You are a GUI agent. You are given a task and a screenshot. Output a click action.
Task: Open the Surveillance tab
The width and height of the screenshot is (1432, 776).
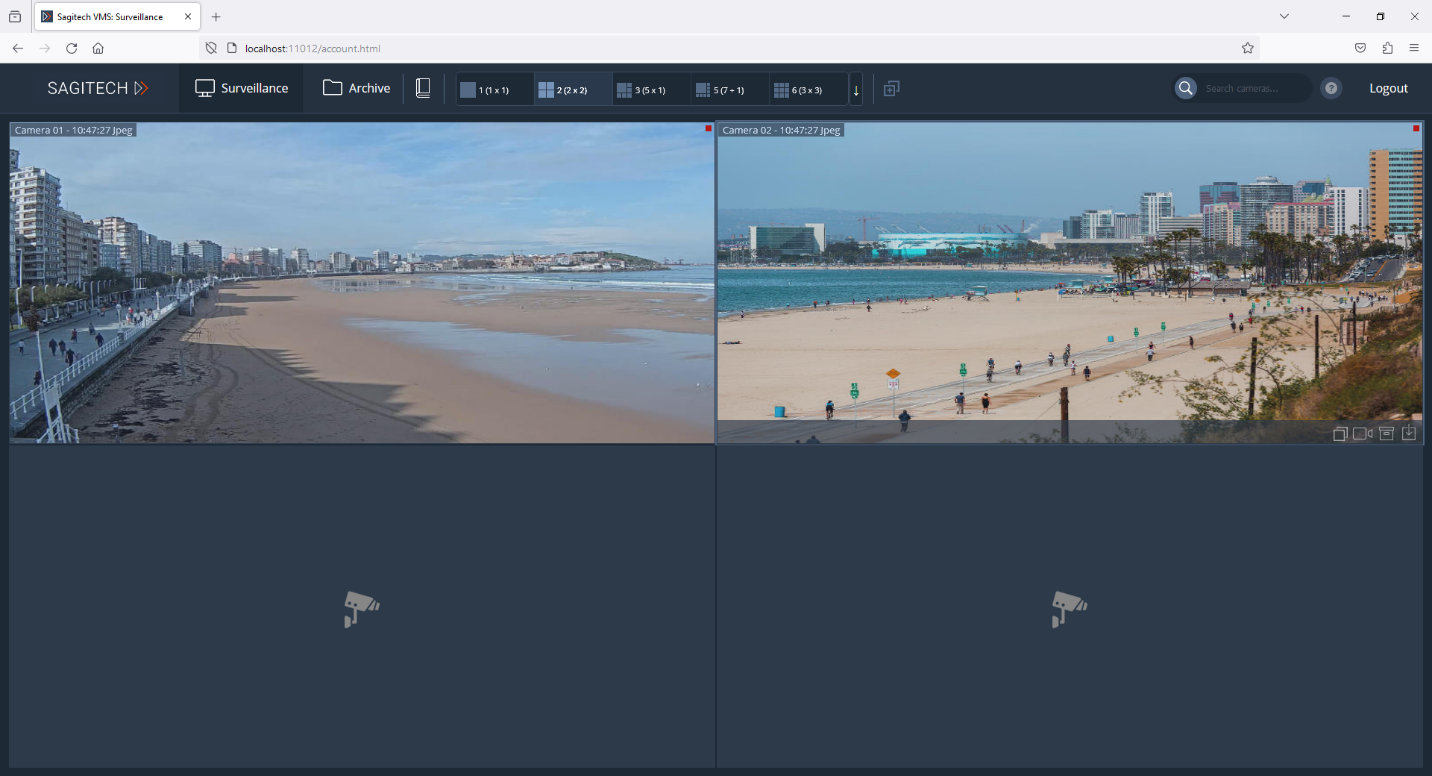(x=242, y=88)
